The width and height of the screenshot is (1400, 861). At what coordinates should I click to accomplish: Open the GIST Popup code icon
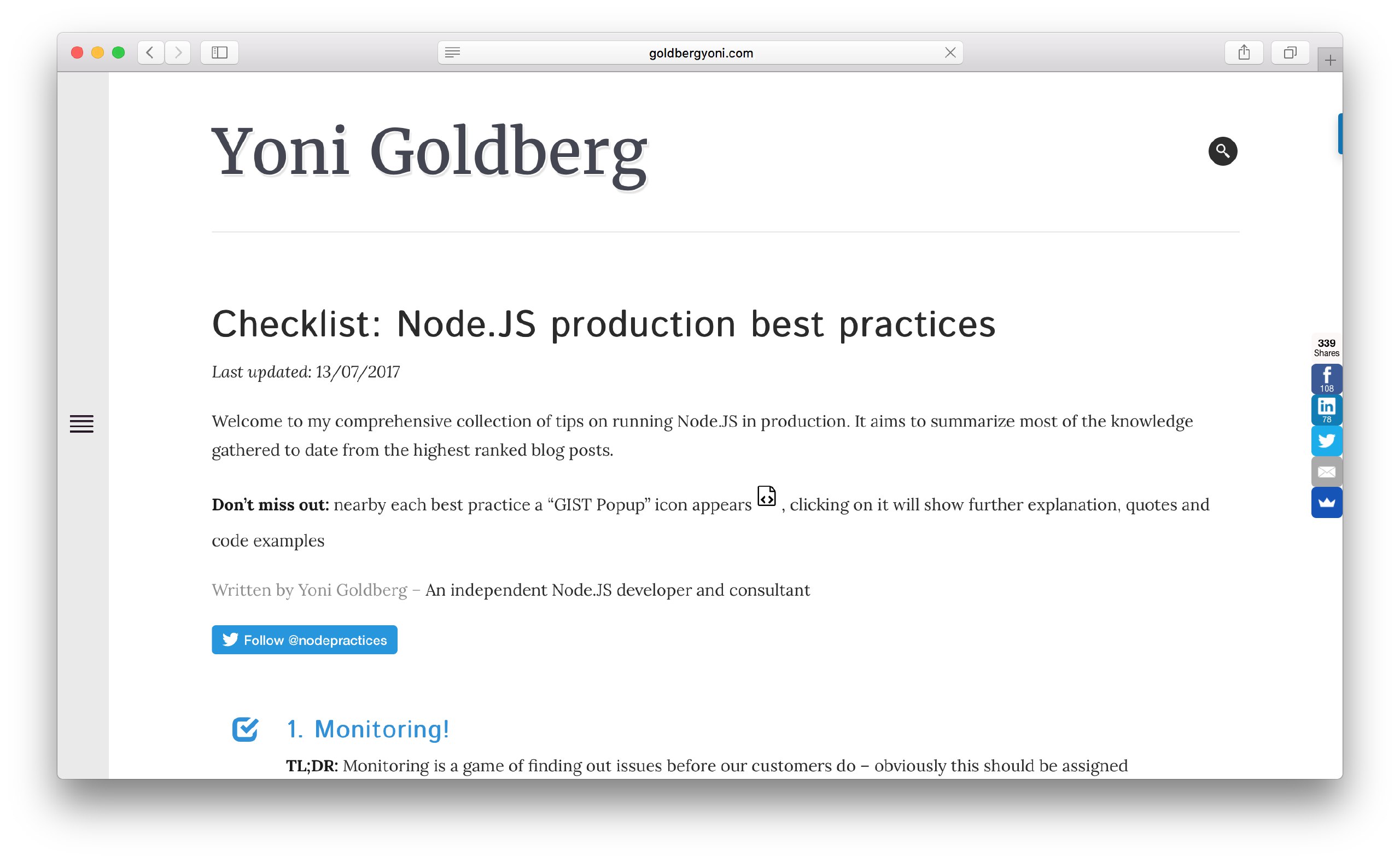(766, 496)
